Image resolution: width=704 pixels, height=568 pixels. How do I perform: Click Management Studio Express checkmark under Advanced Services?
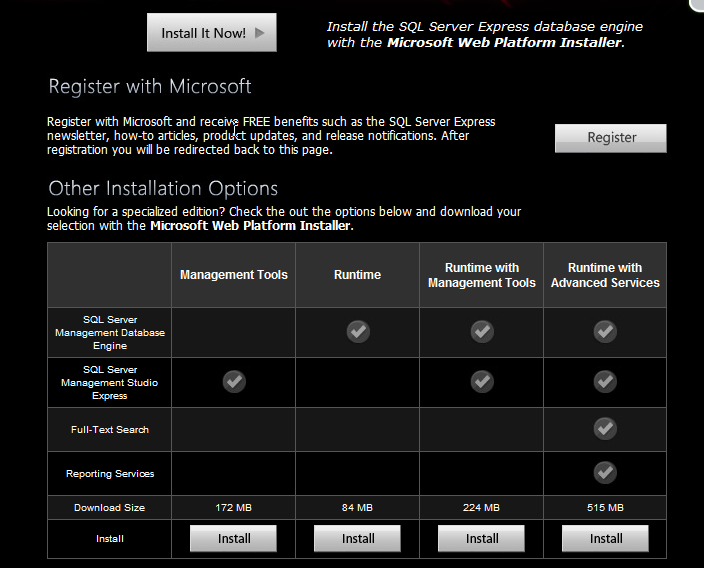coord(605,382)
